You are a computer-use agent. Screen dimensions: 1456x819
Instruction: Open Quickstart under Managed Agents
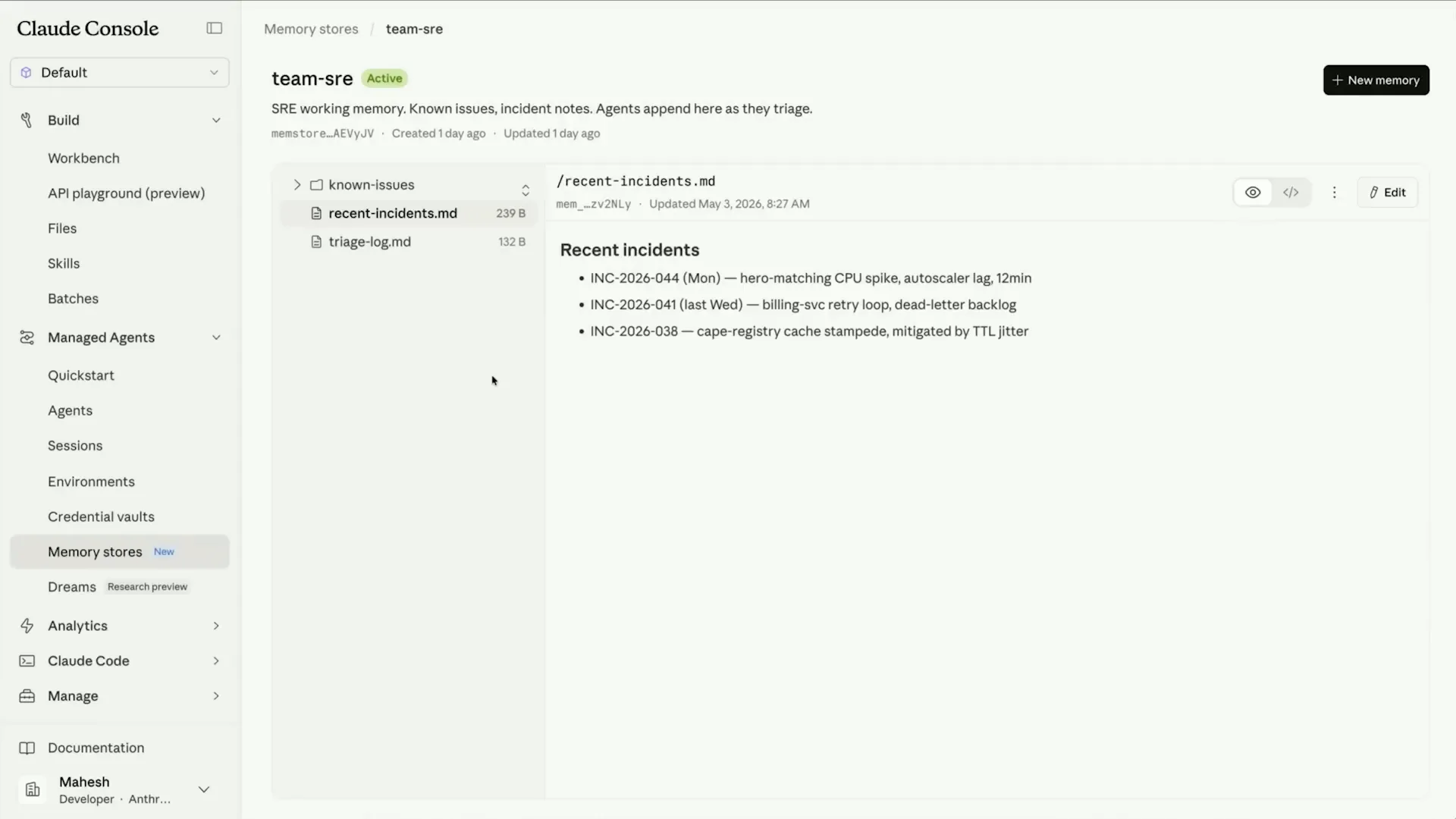click(81, 375)
